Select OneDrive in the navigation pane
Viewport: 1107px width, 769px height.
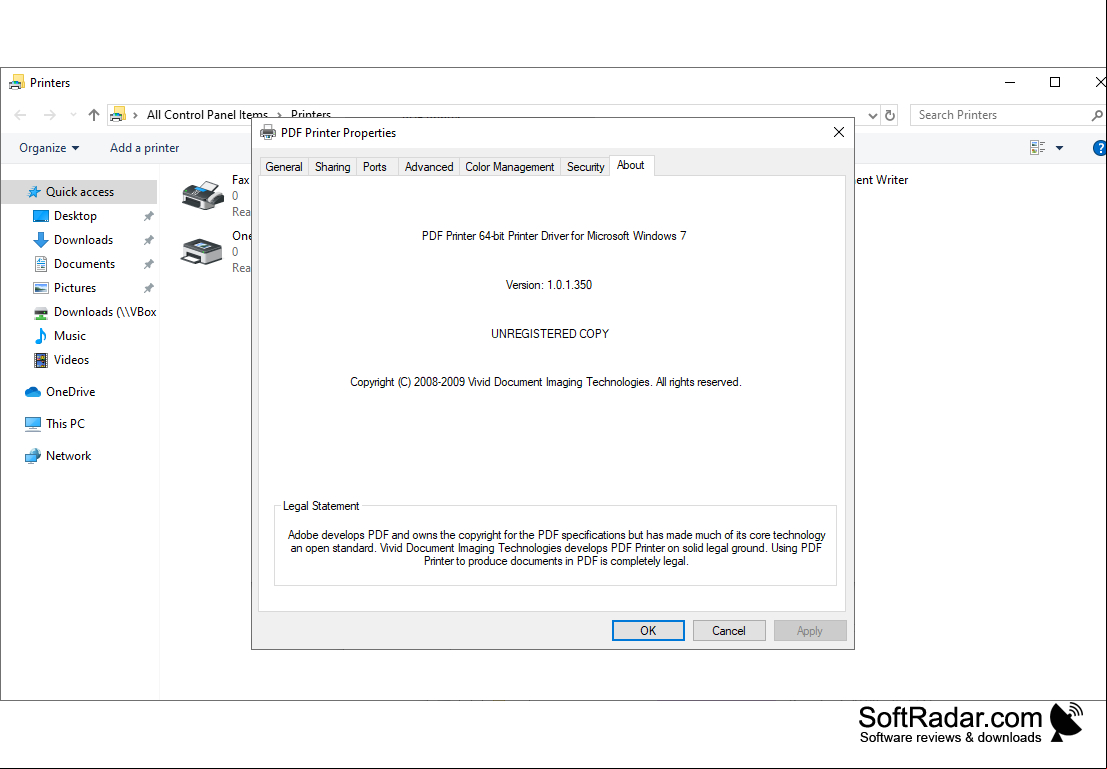pyautogui.click(x=70, y=391)
